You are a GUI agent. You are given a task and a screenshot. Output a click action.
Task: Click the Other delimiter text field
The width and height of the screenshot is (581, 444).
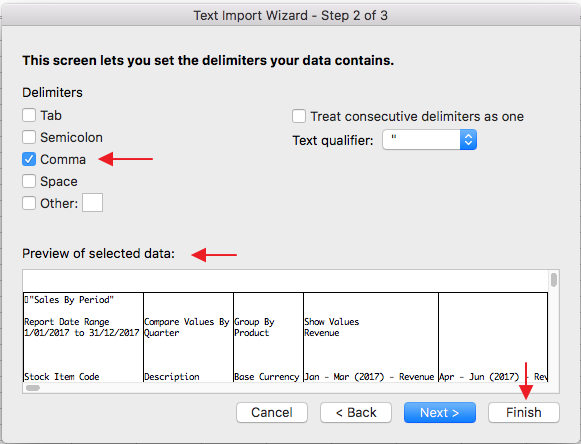[x=92, y=202]
